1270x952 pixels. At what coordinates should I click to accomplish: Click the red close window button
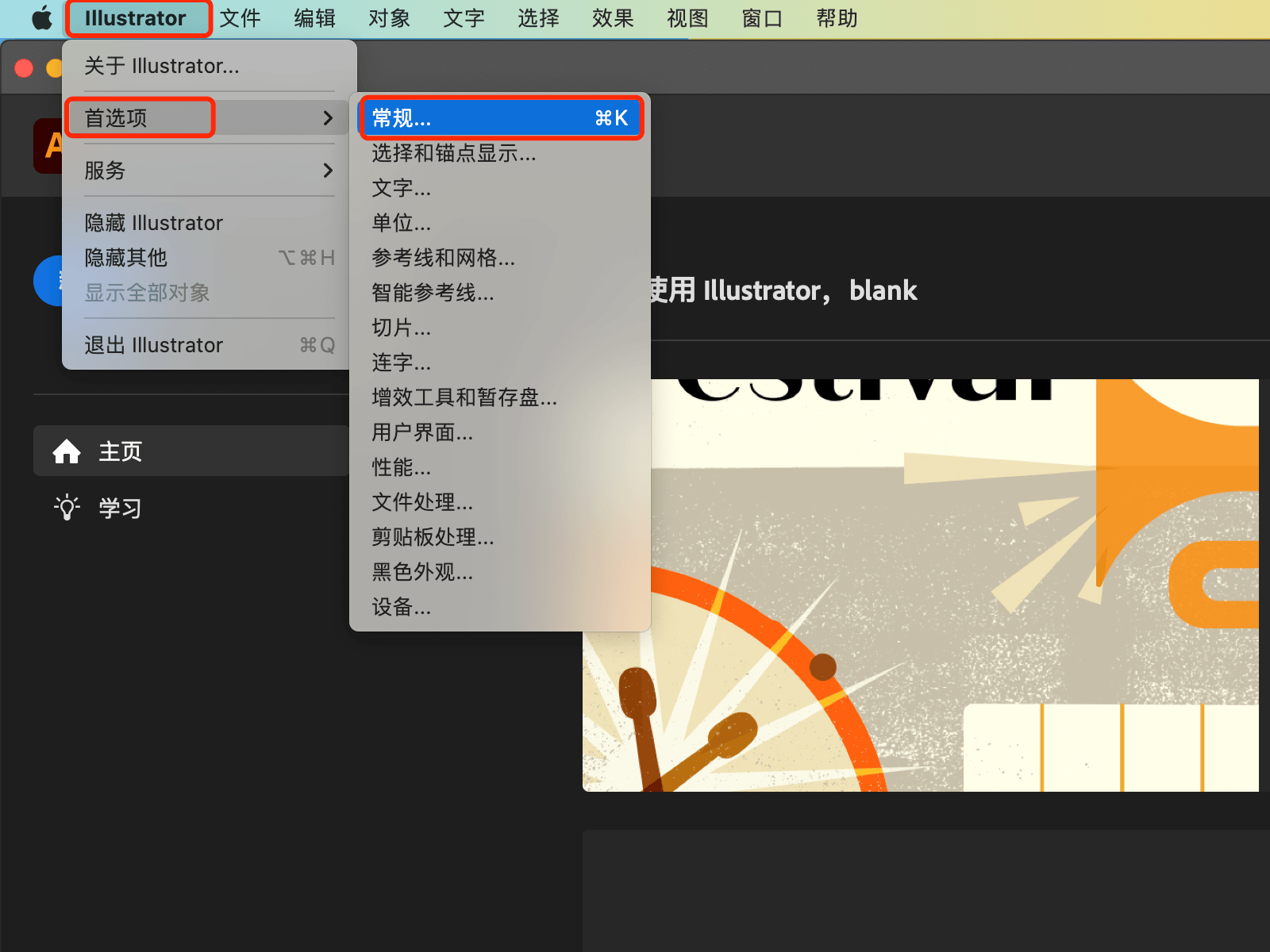tap(24, 68)
